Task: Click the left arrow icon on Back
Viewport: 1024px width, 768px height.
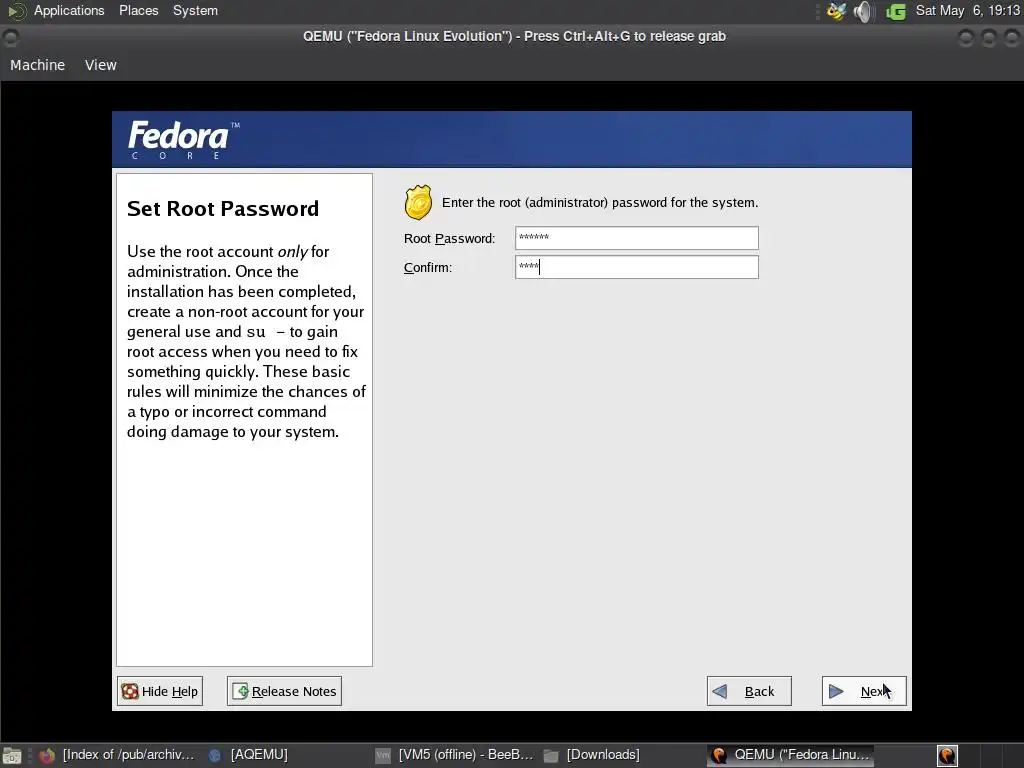Action: click(x=720, y=691)
